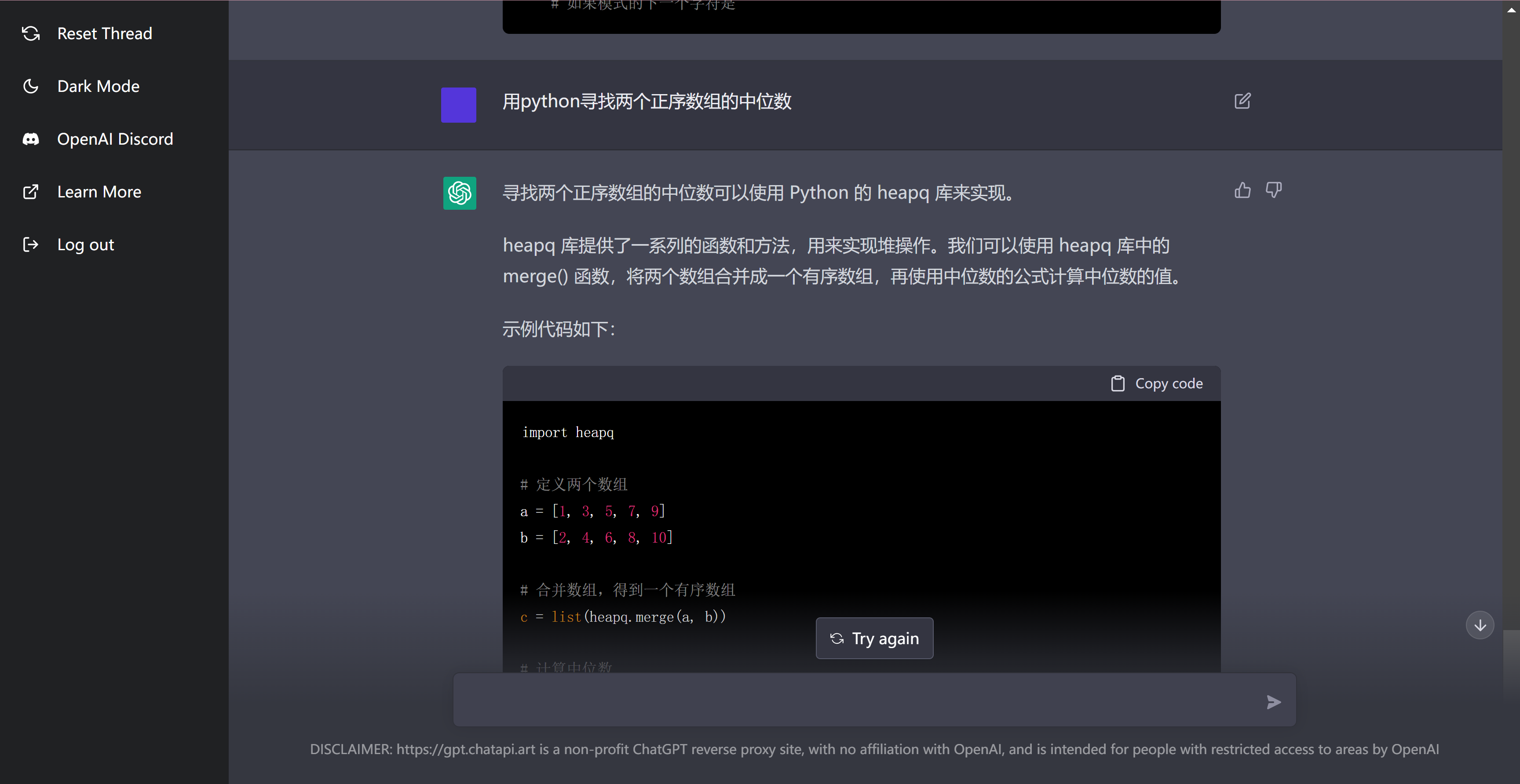Viewport: 1520px width, 784px height.
Task: Click the Learn More external link icon
Action: point(31,192)
